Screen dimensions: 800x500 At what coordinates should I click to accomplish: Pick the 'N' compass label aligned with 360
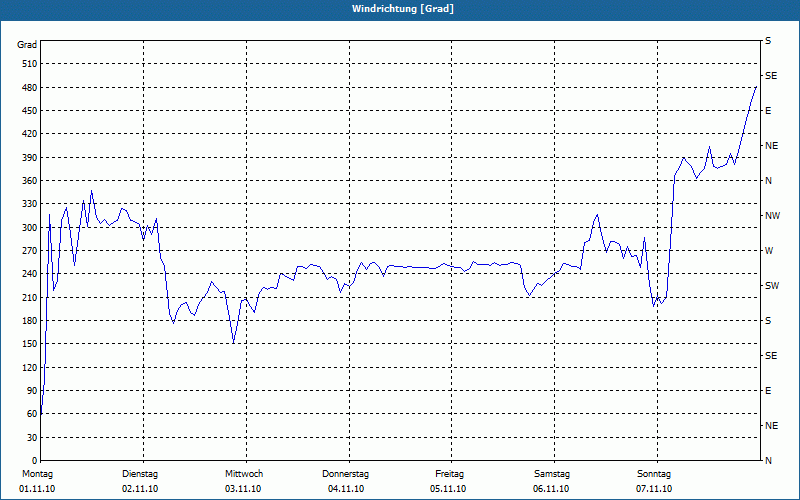tap(769, 181)
